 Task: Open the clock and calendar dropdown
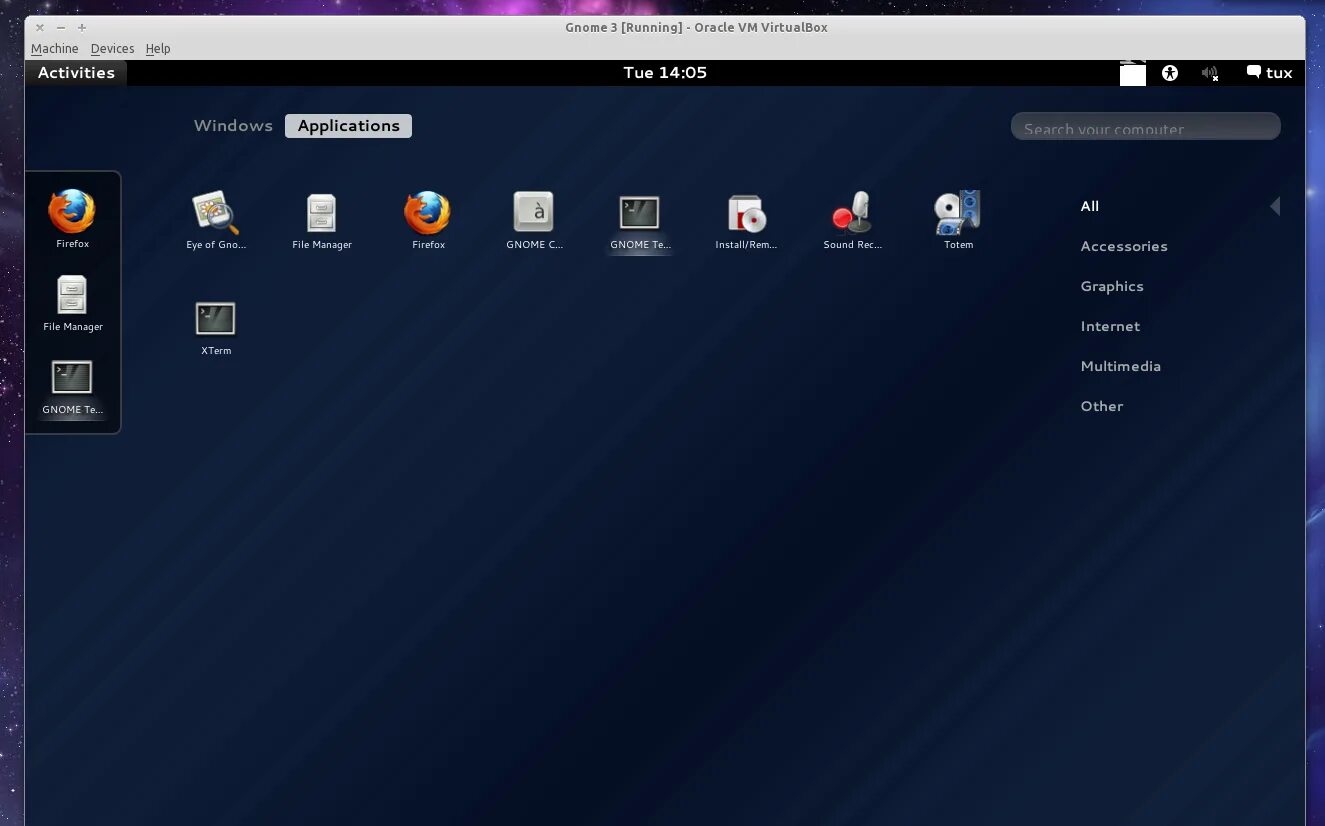[665, 72]
